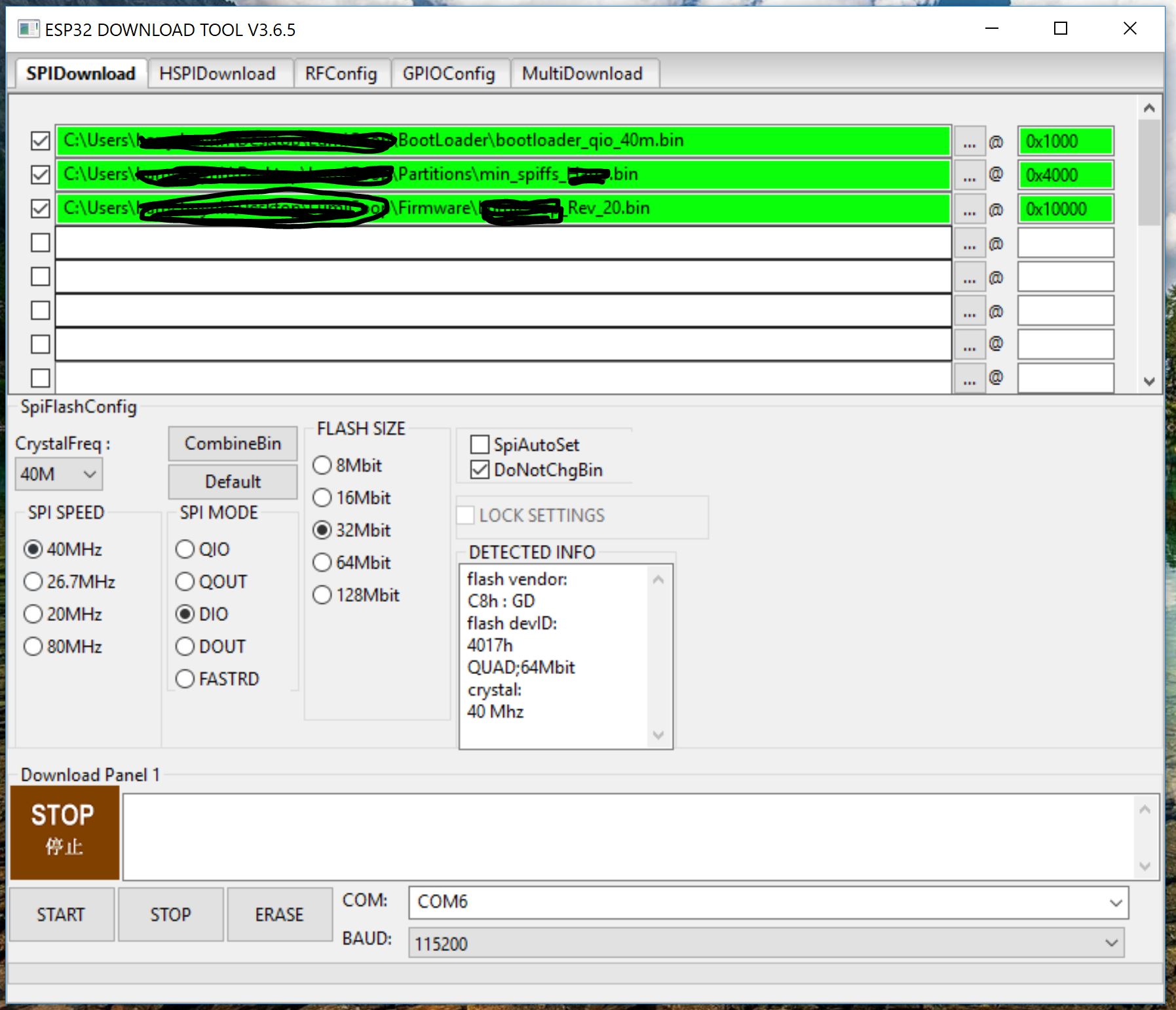1176x1010 pixels.
Task: Click the bootloader_qio_40m.bin path field
Action: [x=503, y=141]
